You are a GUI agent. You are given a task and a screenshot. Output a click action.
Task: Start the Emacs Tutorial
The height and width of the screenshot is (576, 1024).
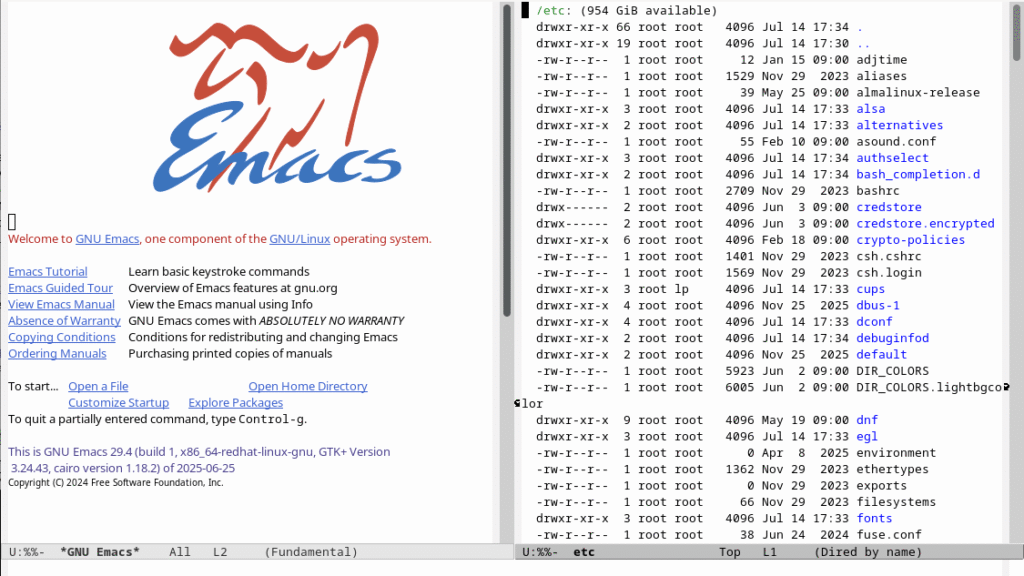[48, 272]
